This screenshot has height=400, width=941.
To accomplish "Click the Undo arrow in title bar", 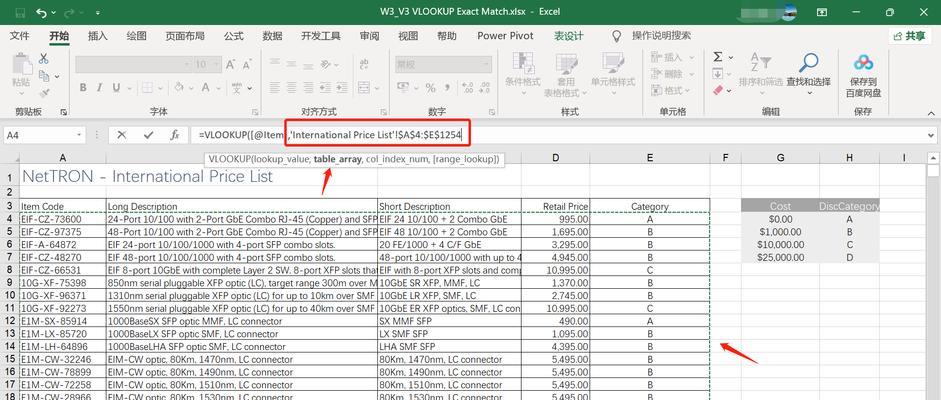I will tap(41, 12).
